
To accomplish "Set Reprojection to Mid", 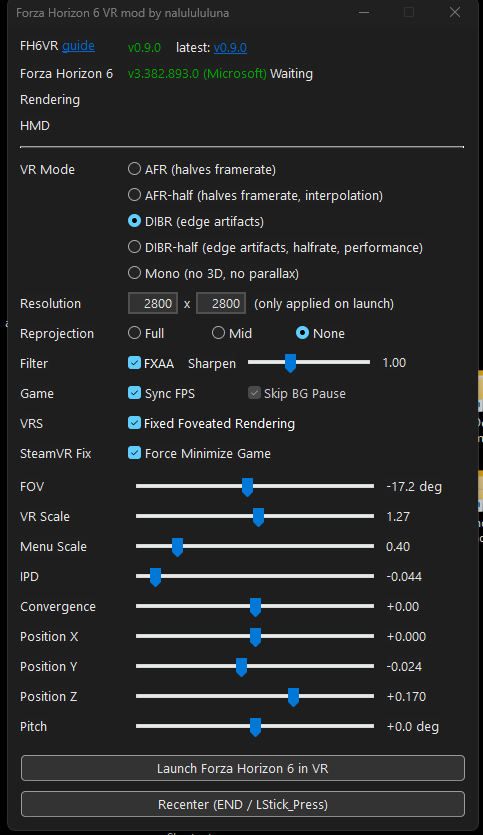I will click(x=218, y=333).
